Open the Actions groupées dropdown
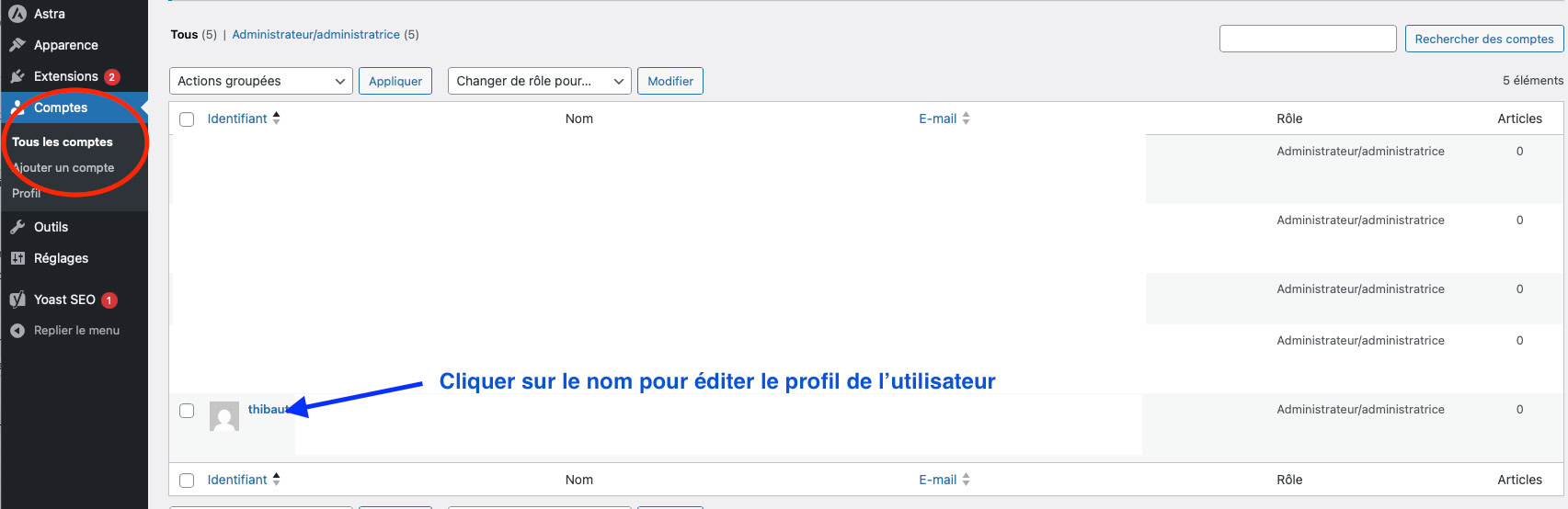 click(261, 81)
